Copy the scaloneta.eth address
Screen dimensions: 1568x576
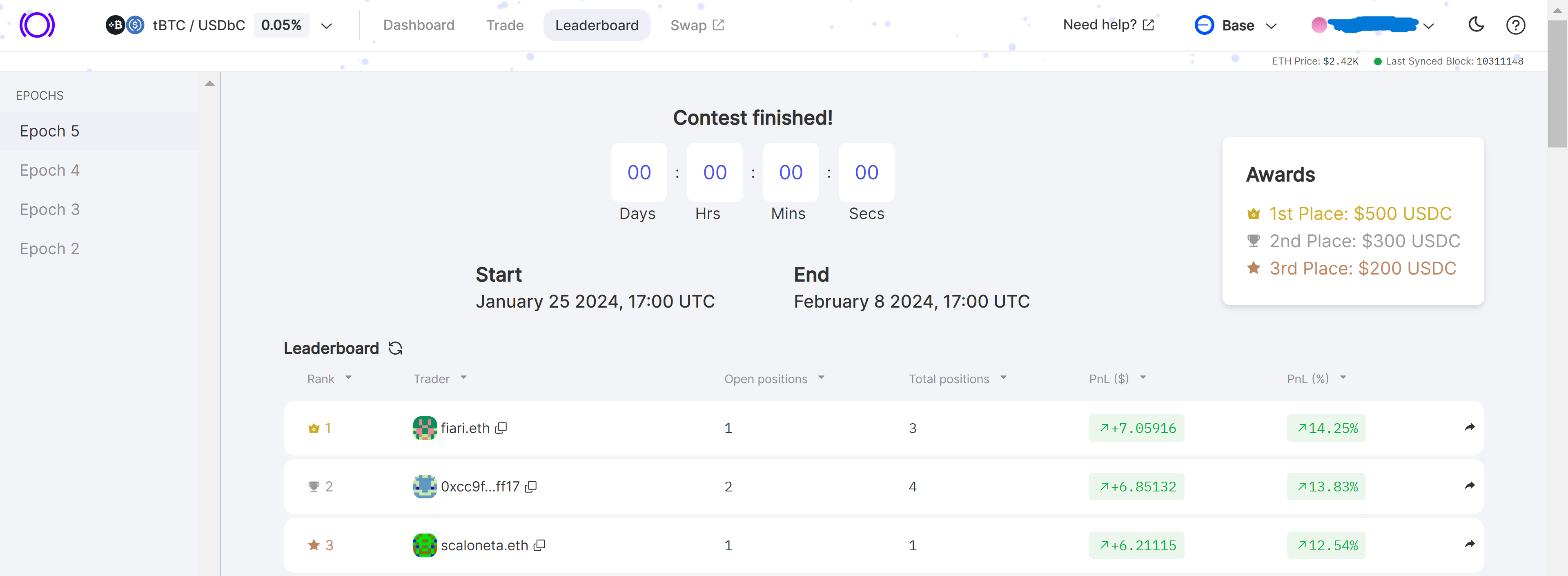pyautogui.click(x=539, y=545)
